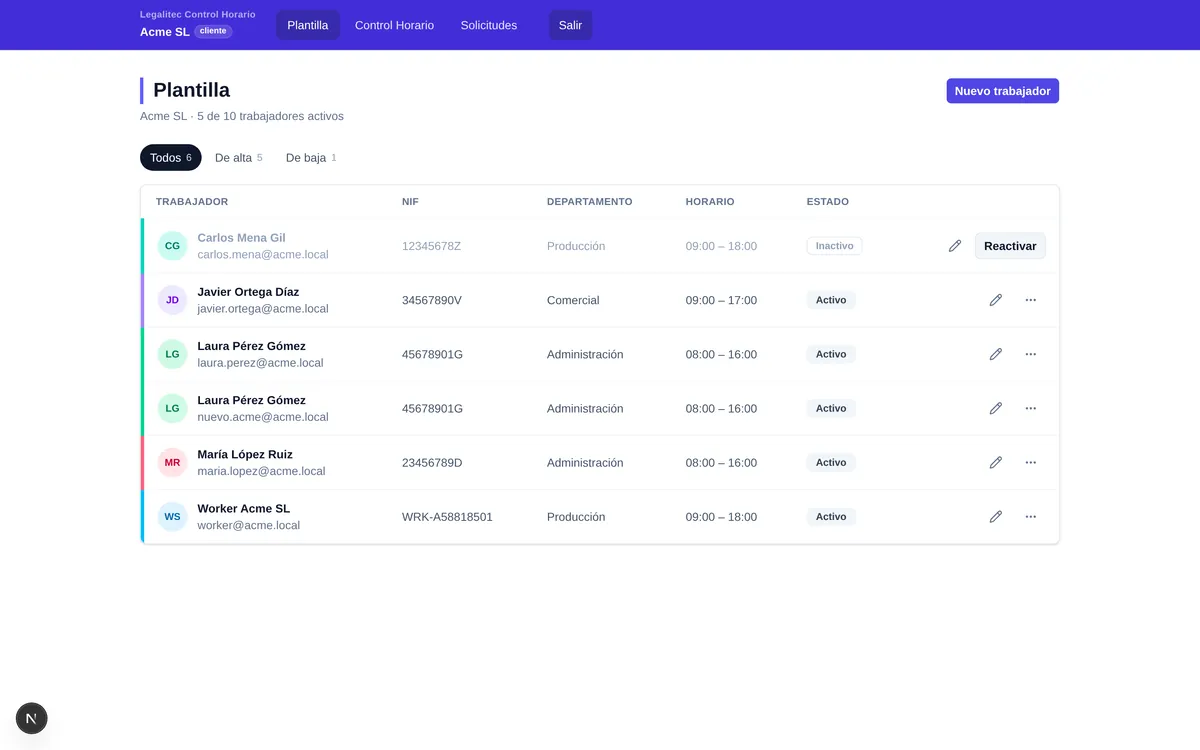Open the Control Horario section

point(394,25)
